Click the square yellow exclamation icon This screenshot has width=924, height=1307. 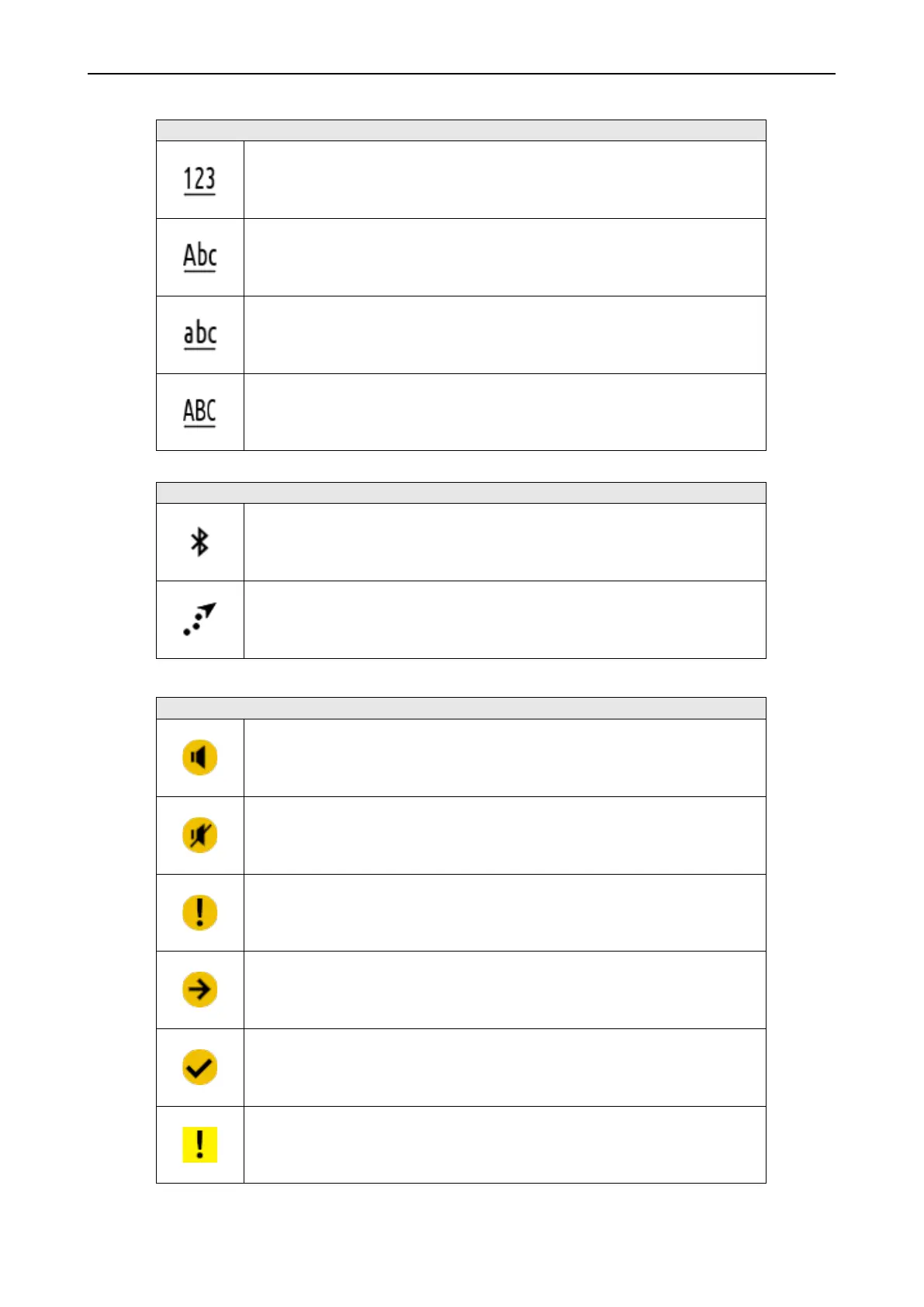[199, 1145]
